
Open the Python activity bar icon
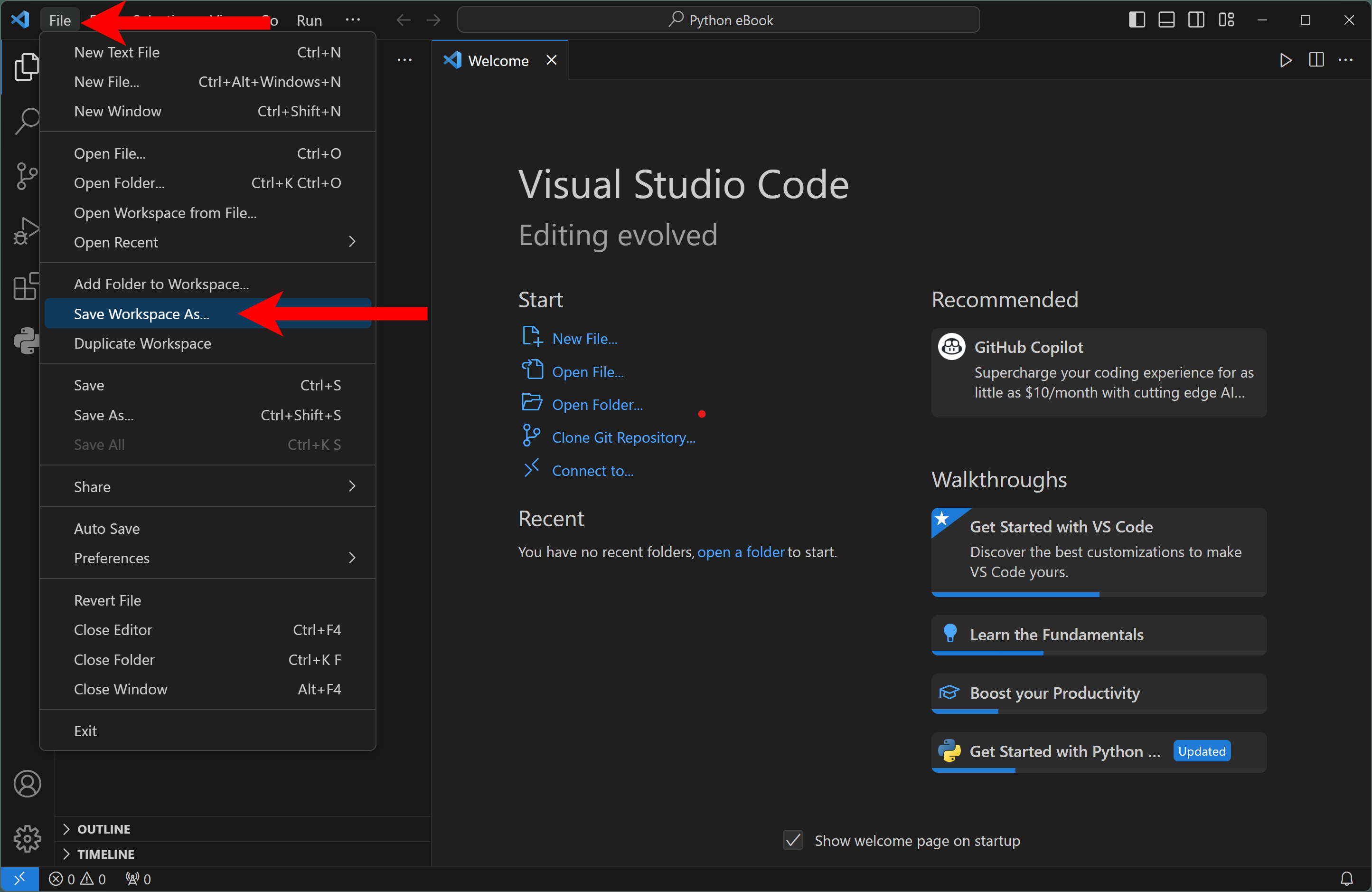tap(26, 341)
